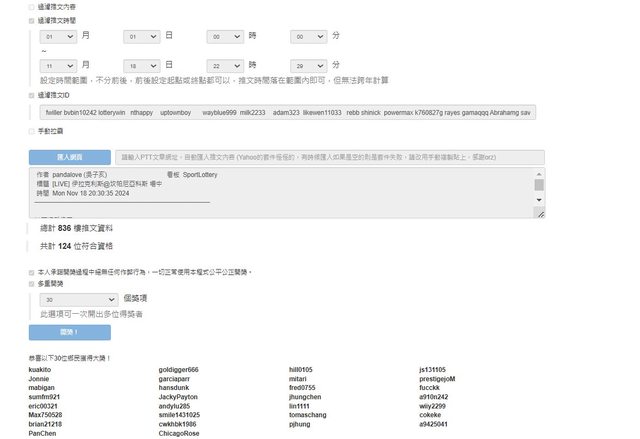
Task: Click the filtered ID list input field
Action: click(288, 113)
